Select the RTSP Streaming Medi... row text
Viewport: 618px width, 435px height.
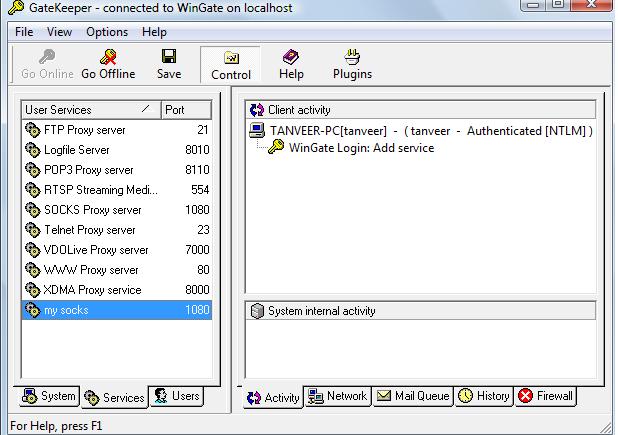(101, 190)
